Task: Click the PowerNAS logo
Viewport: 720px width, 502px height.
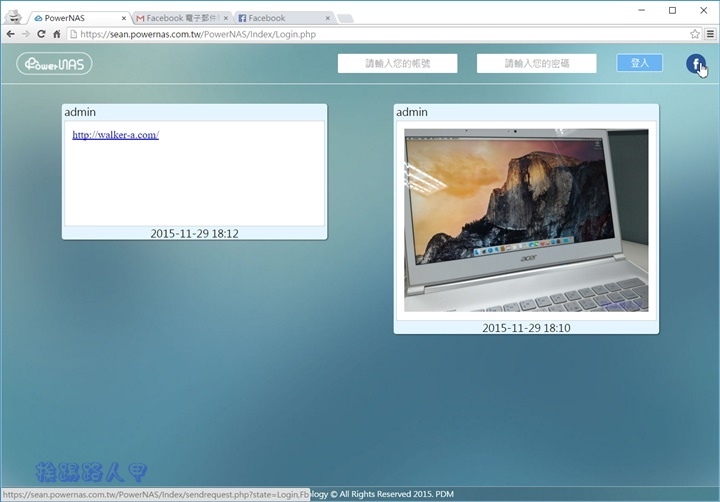Action: [54, 64]
